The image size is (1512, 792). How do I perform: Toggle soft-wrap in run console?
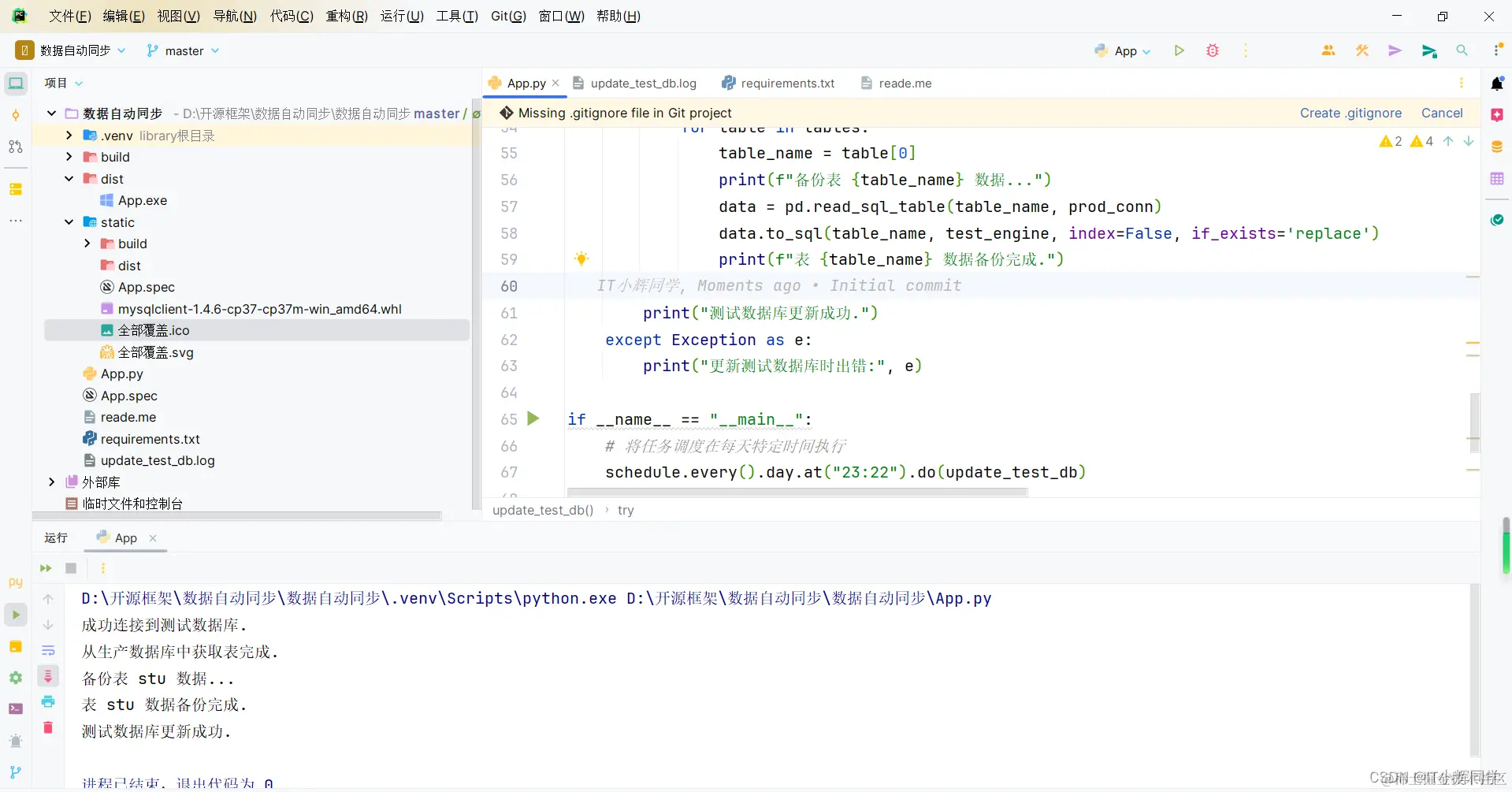pos(48,650)
